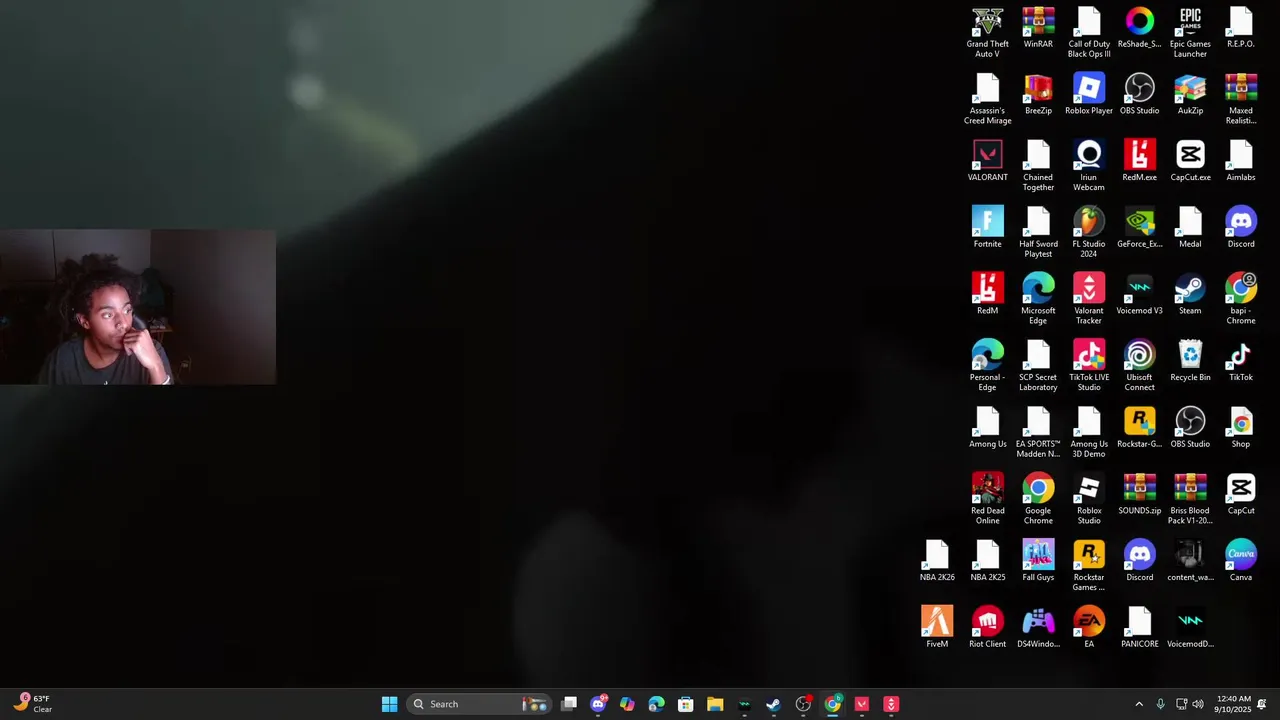Open the weather widget showing 63°F

click(33, 704)
